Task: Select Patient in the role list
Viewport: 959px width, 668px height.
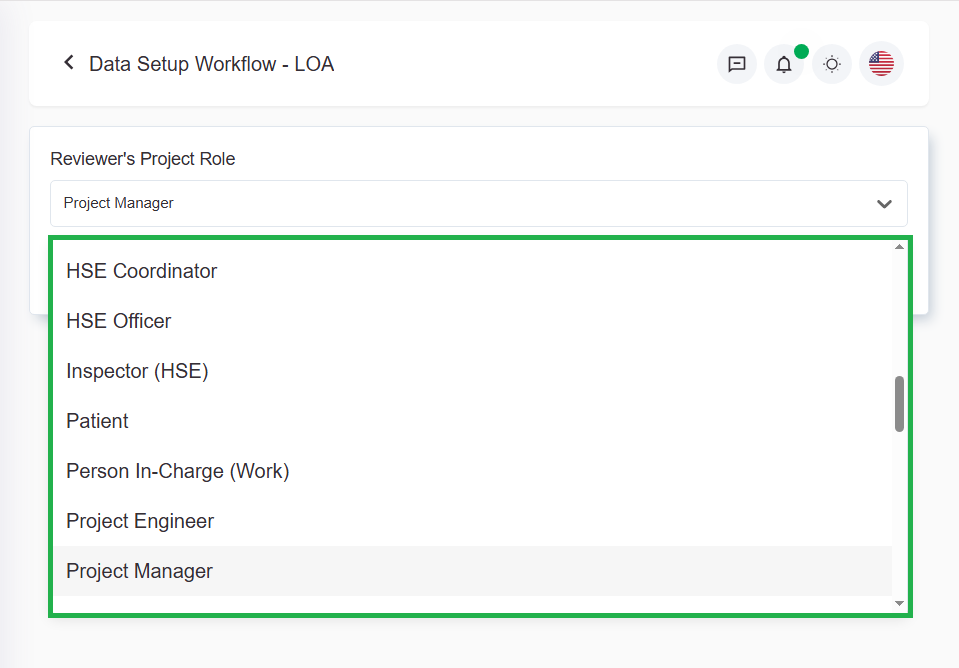Action: tap(97, 421)
